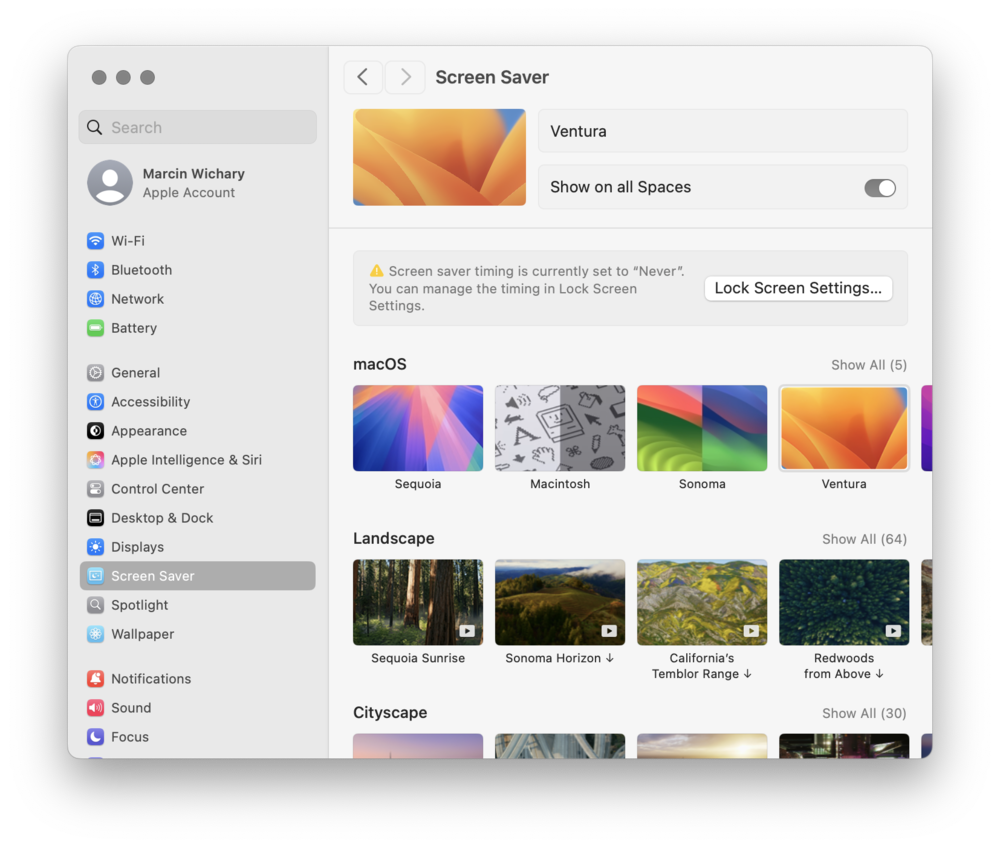1000x848 pixels.
Task: Click the Screen Saver sidebar icon
Action: [x=95, y=576]
